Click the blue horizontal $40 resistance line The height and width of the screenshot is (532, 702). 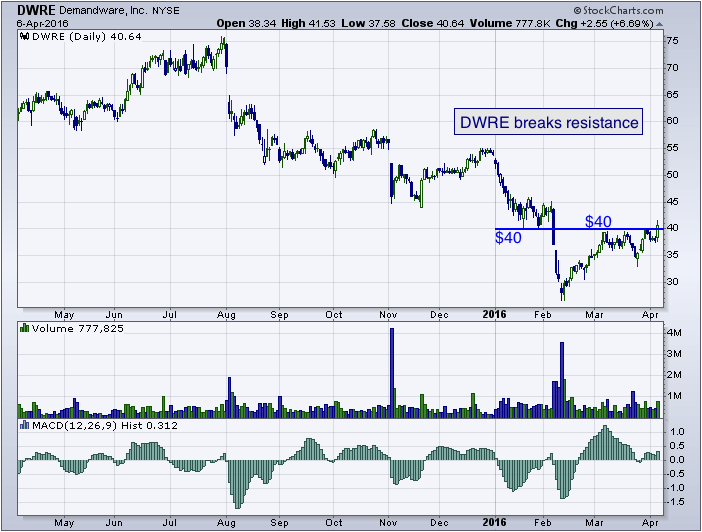pos(579,229)
